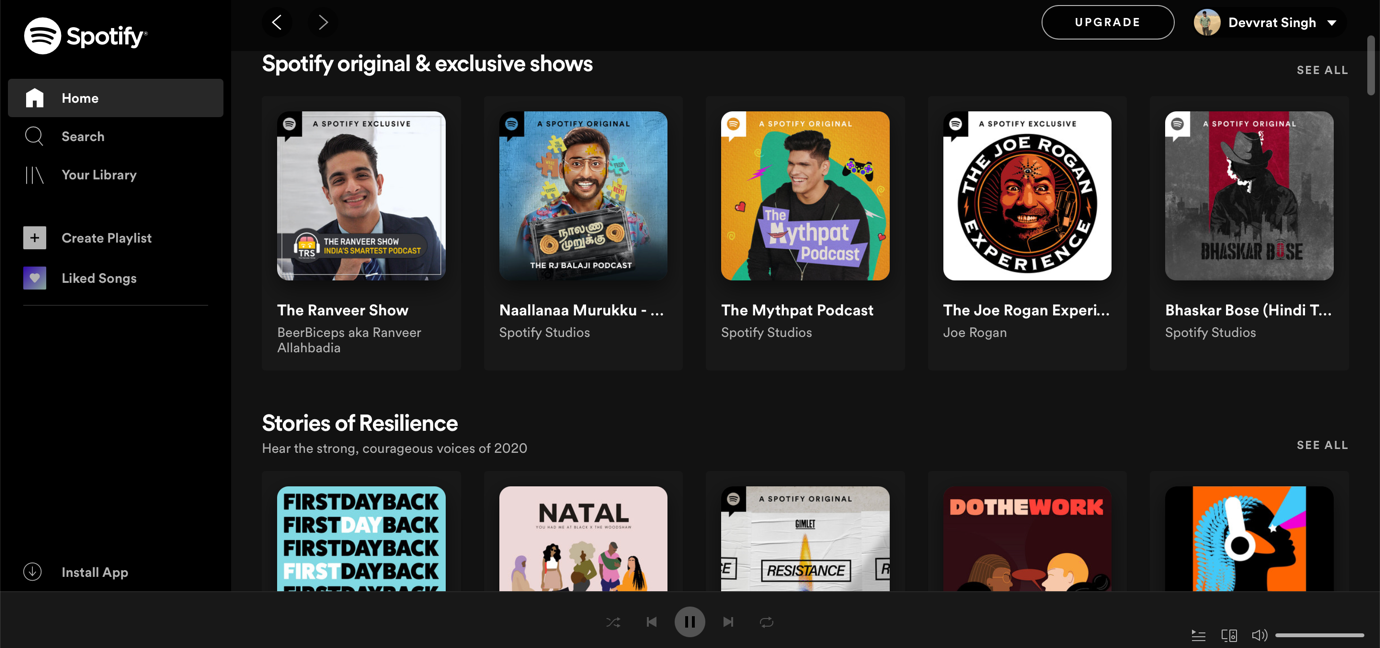Screen dimensions: 1380x648
Task: Go to Home in the sidebar
Action: (115, 98)
